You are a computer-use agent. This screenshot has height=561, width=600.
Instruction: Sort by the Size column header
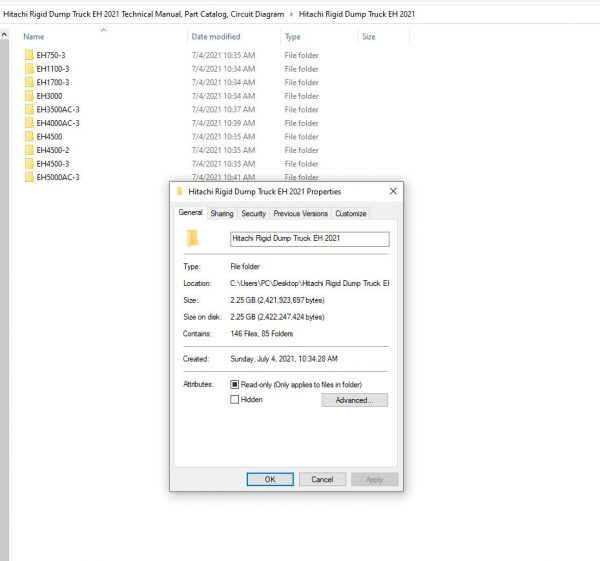(x=369, y=37)
